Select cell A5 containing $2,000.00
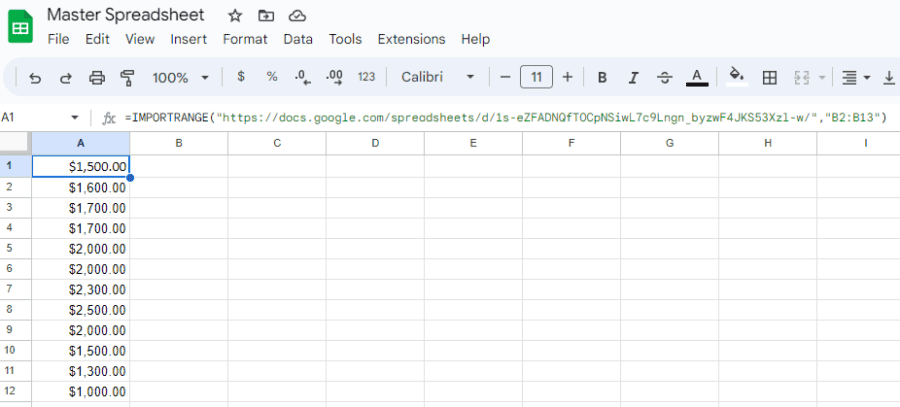The height and width of the screenshot is (407, 900). [x=81, y=248]
